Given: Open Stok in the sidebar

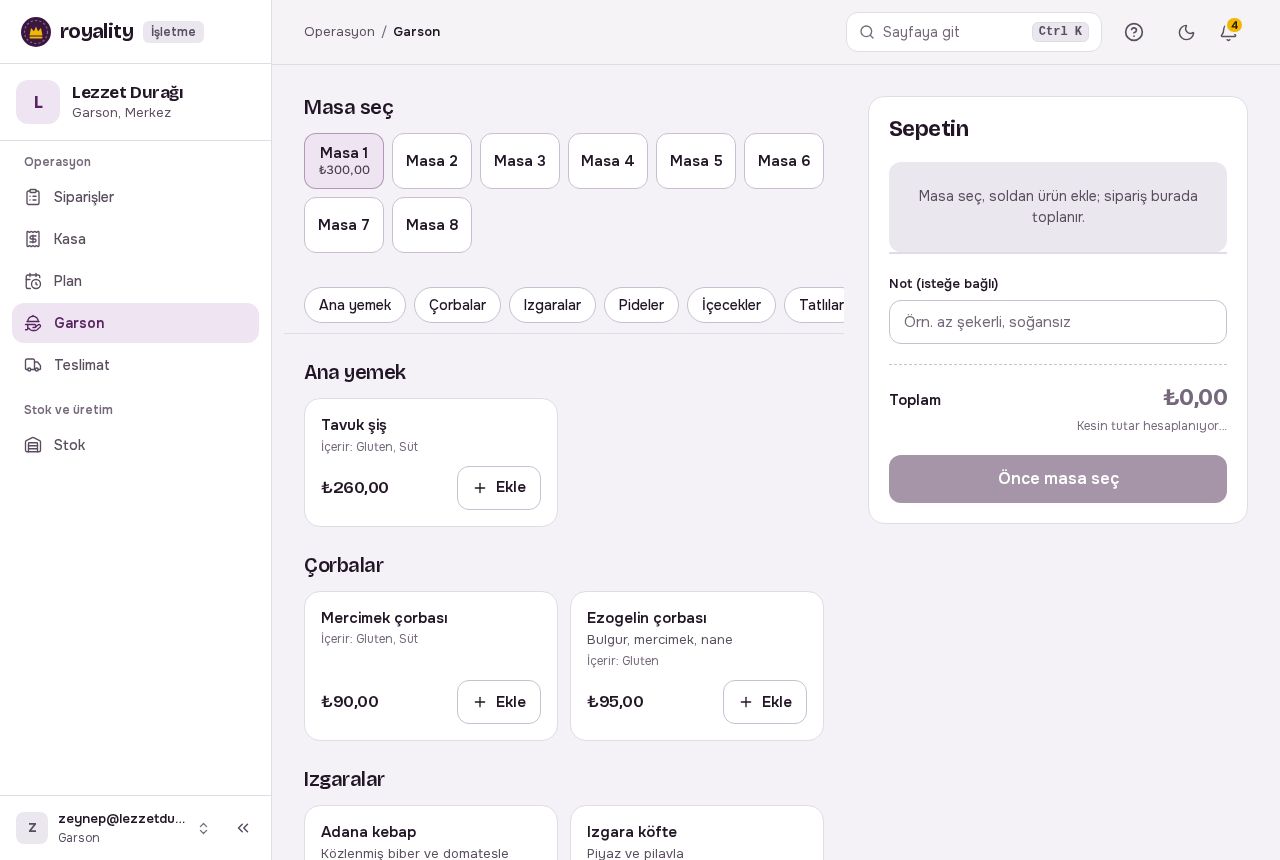Looking at the screenshot, I should pos(135,445).
